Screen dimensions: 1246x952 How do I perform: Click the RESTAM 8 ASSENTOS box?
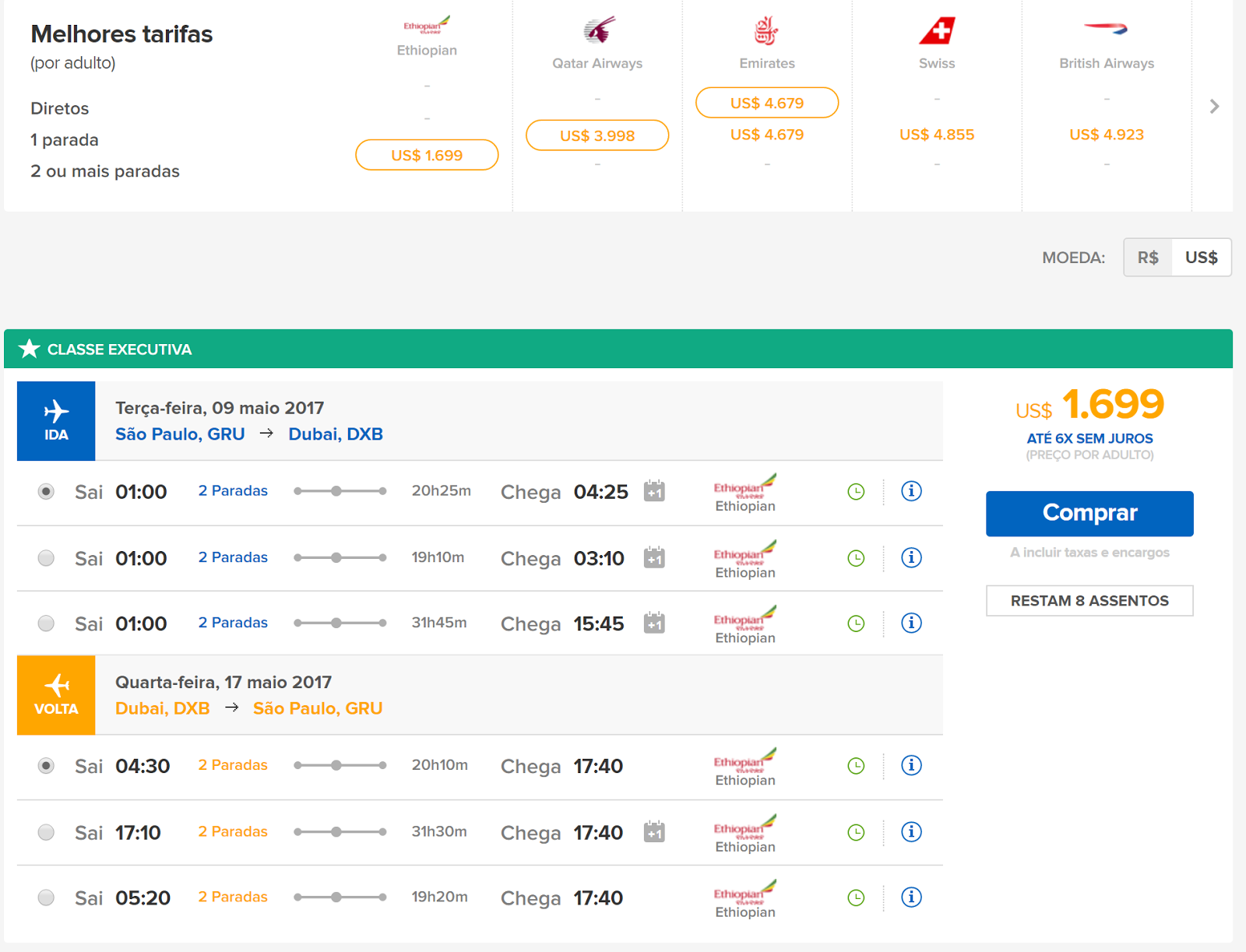pos(1089,601)
